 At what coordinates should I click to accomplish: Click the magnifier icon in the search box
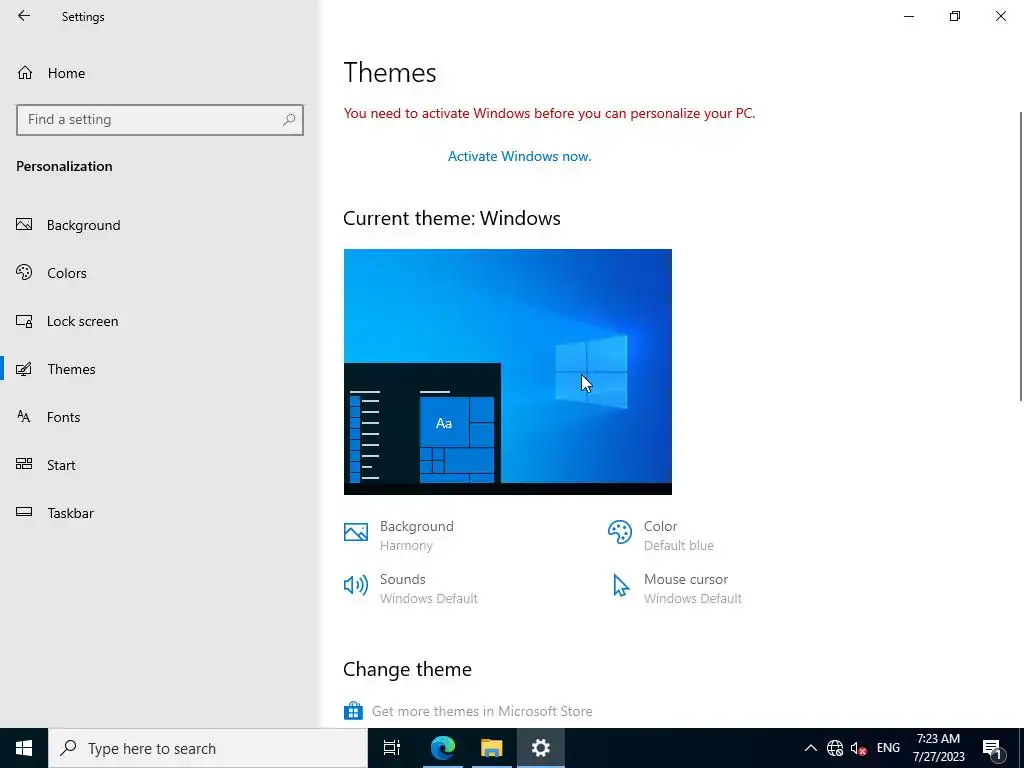point(289,120)
